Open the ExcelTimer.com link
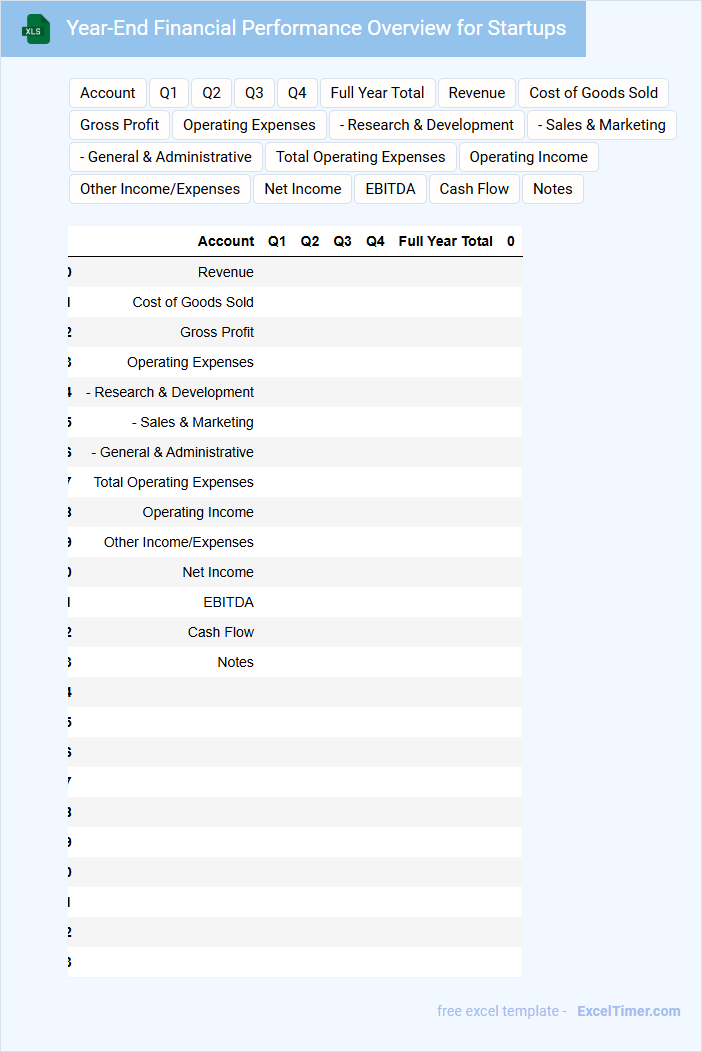This screenshot has width=702, height=1052. [629, 1011]
